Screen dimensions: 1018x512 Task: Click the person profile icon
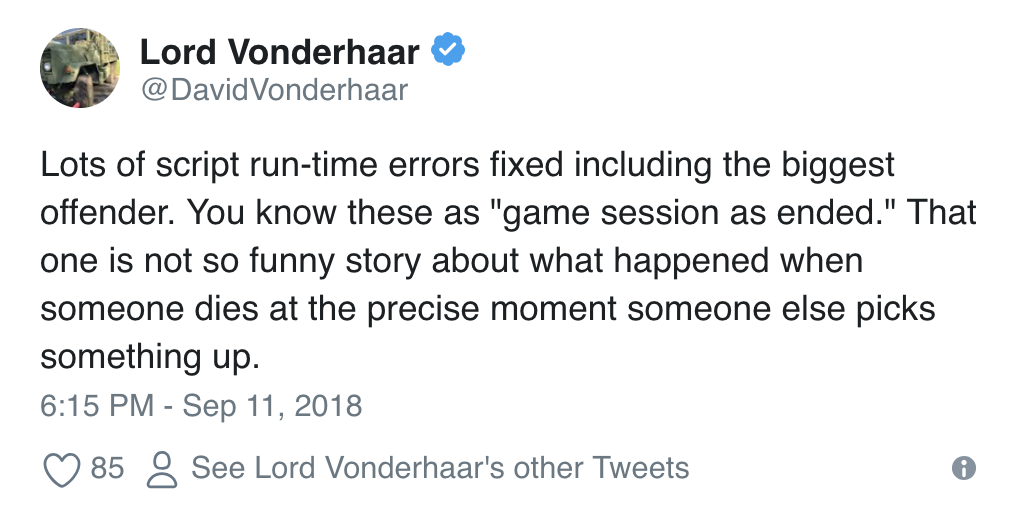click(161, 468)
